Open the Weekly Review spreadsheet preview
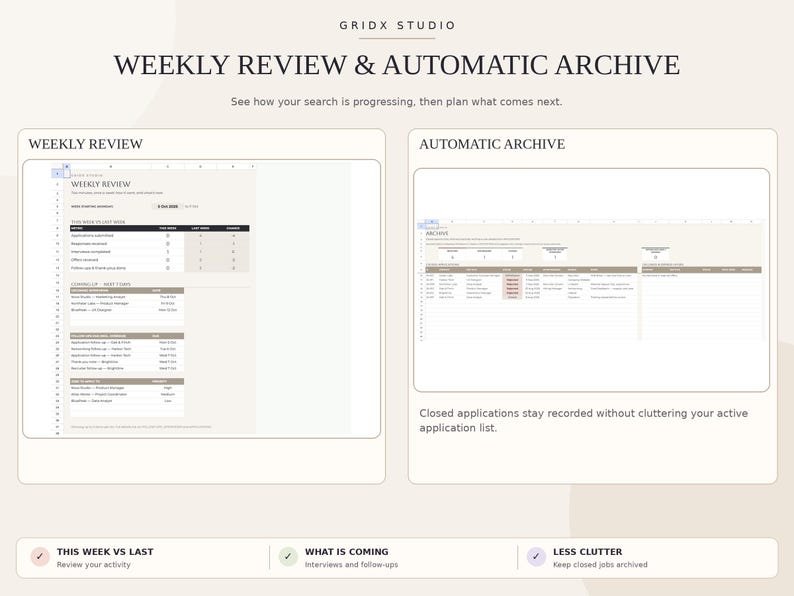This screenshot has height=596, width=794. point(202,299)
